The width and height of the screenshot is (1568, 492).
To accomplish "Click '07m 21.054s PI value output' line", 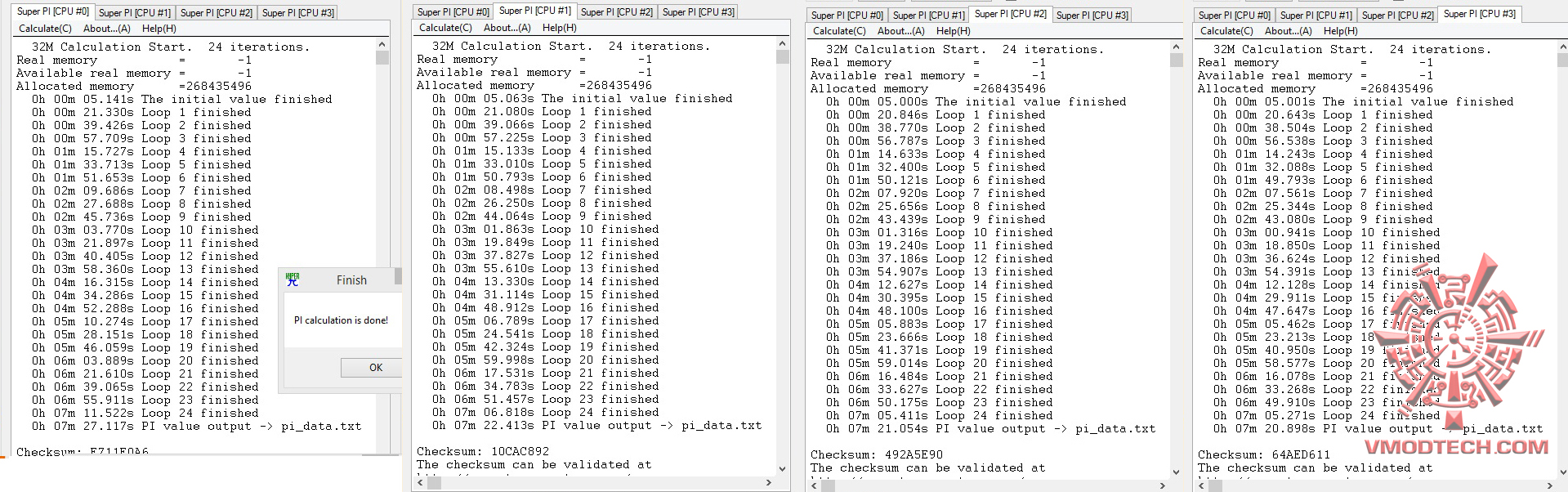I will click(990, 428).
